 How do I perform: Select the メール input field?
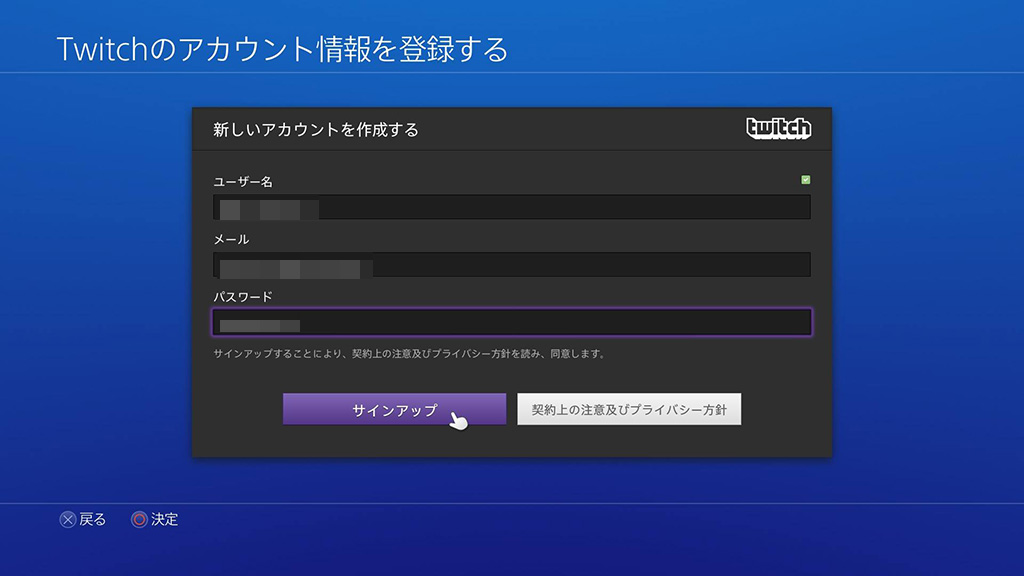coord(512,264)
